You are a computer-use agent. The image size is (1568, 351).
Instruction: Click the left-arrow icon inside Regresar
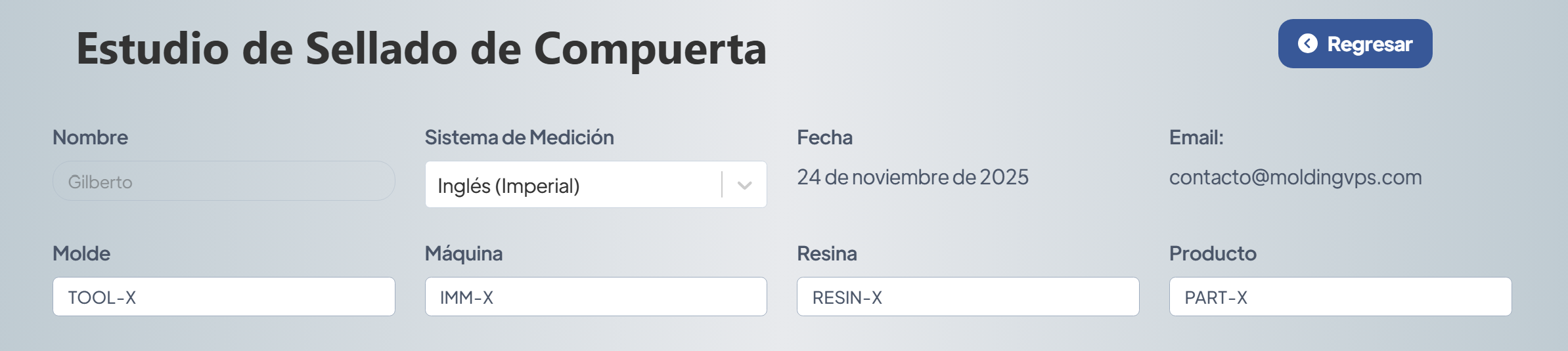(1307, 44)
